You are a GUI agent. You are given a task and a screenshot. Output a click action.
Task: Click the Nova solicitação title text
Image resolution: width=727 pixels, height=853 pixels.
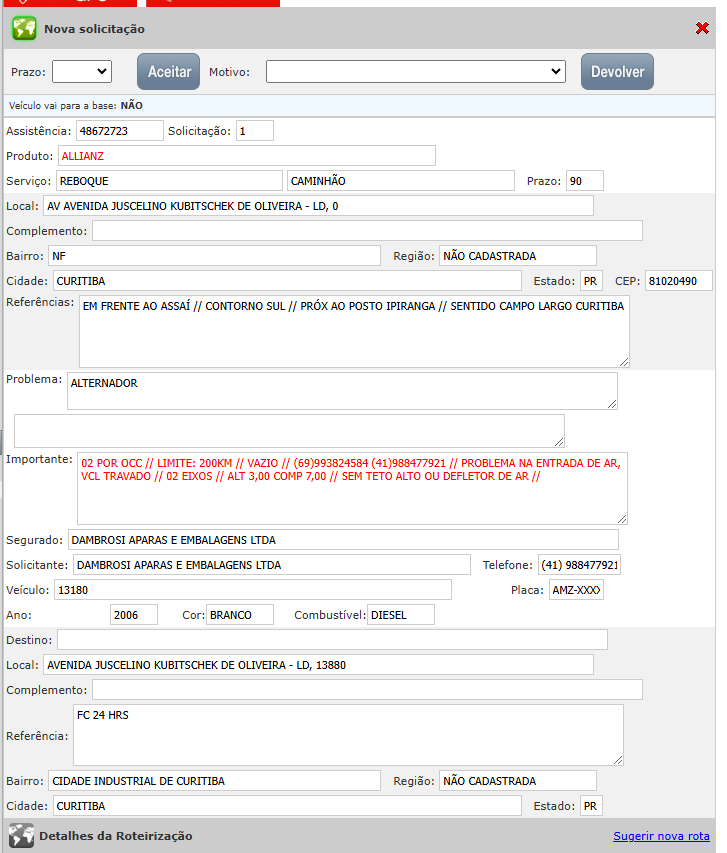pyautogui.click(x=95, y=29)
